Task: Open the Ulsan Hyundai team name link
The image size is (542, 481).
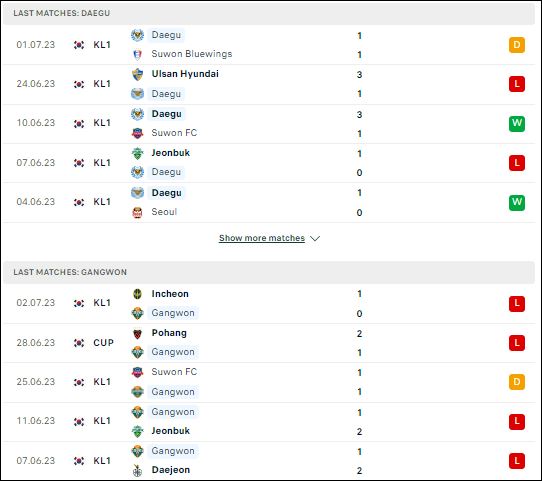Action: point(185,74)
